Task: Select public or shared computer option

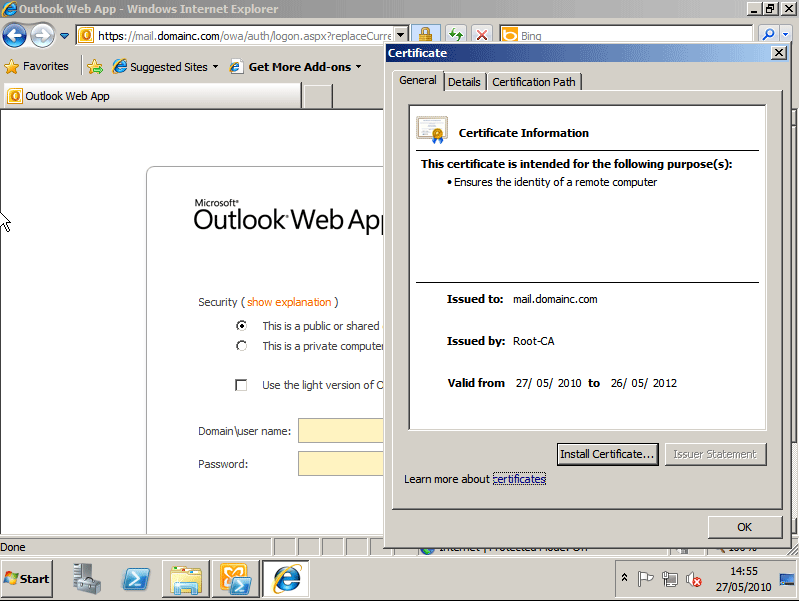Action: [242, 326]
